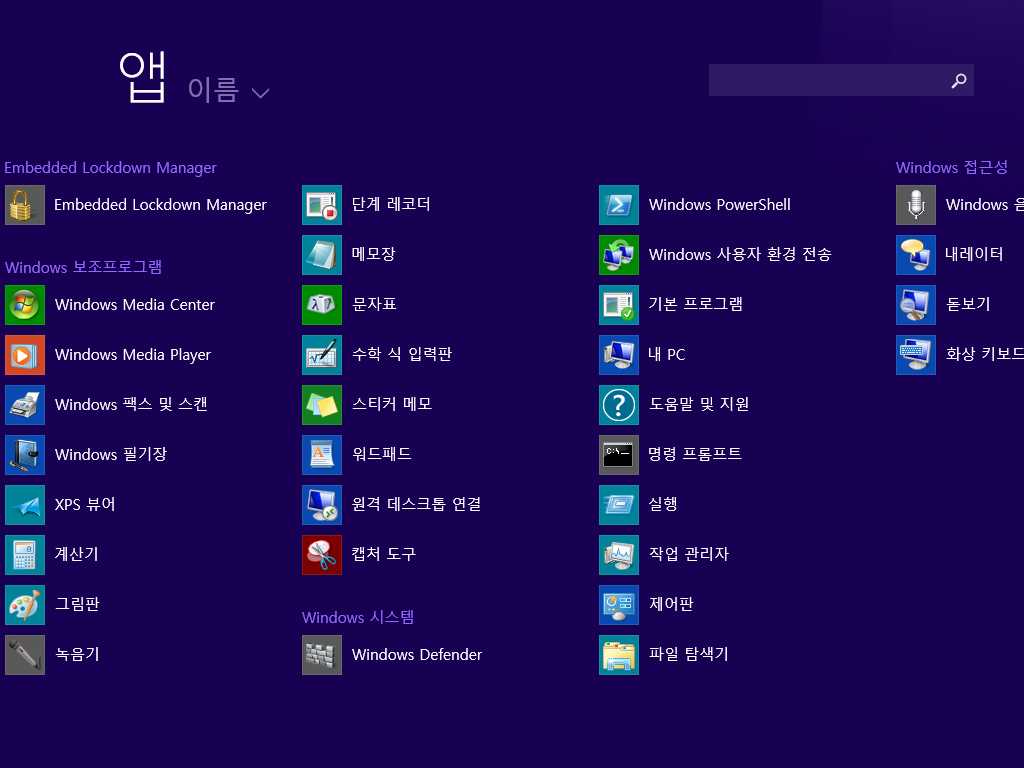1024x768 pixels.
Task: Click the 내 PC text label
Action: [667, 355]
